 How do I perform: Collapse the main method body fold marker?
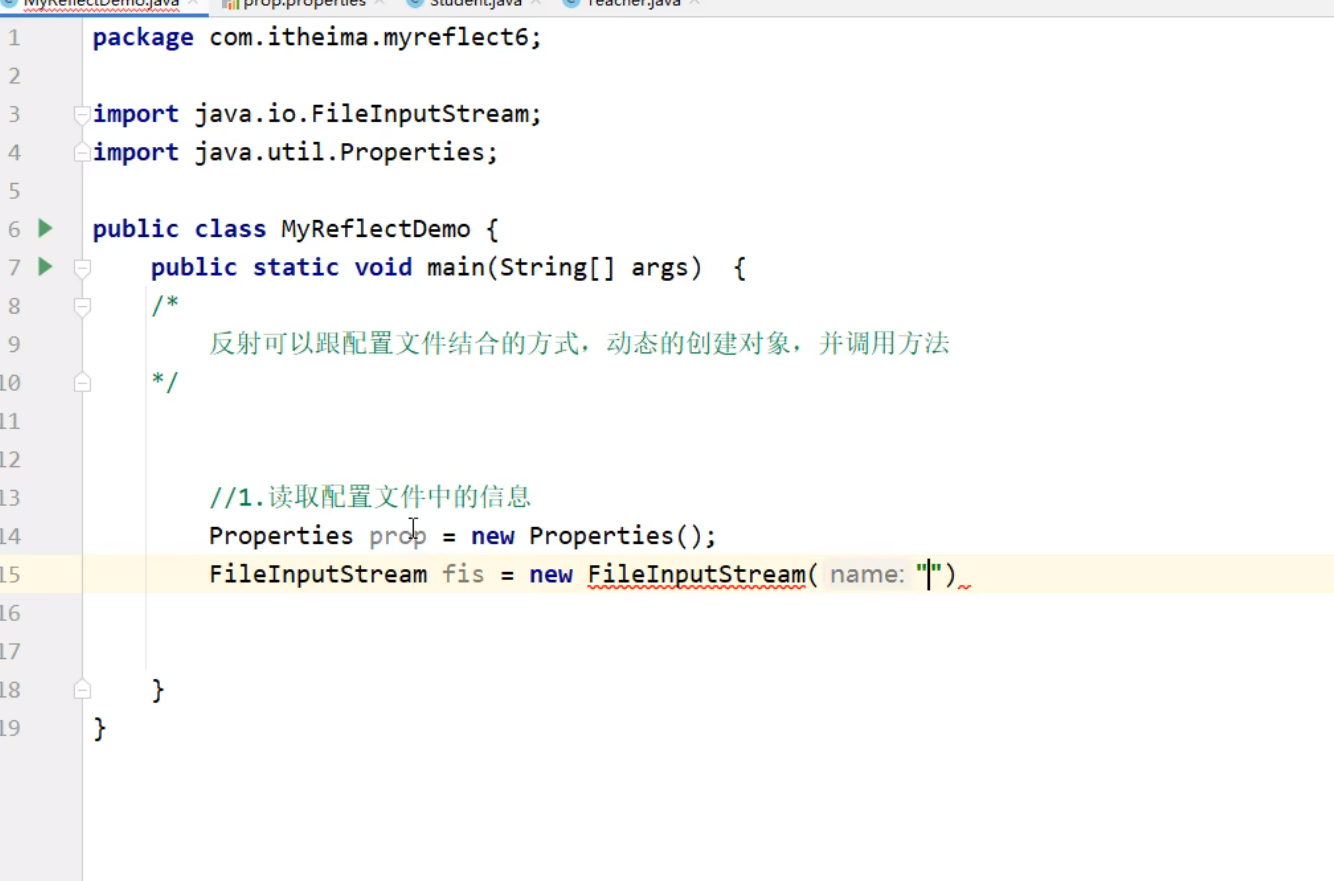(x=81, y=267)
